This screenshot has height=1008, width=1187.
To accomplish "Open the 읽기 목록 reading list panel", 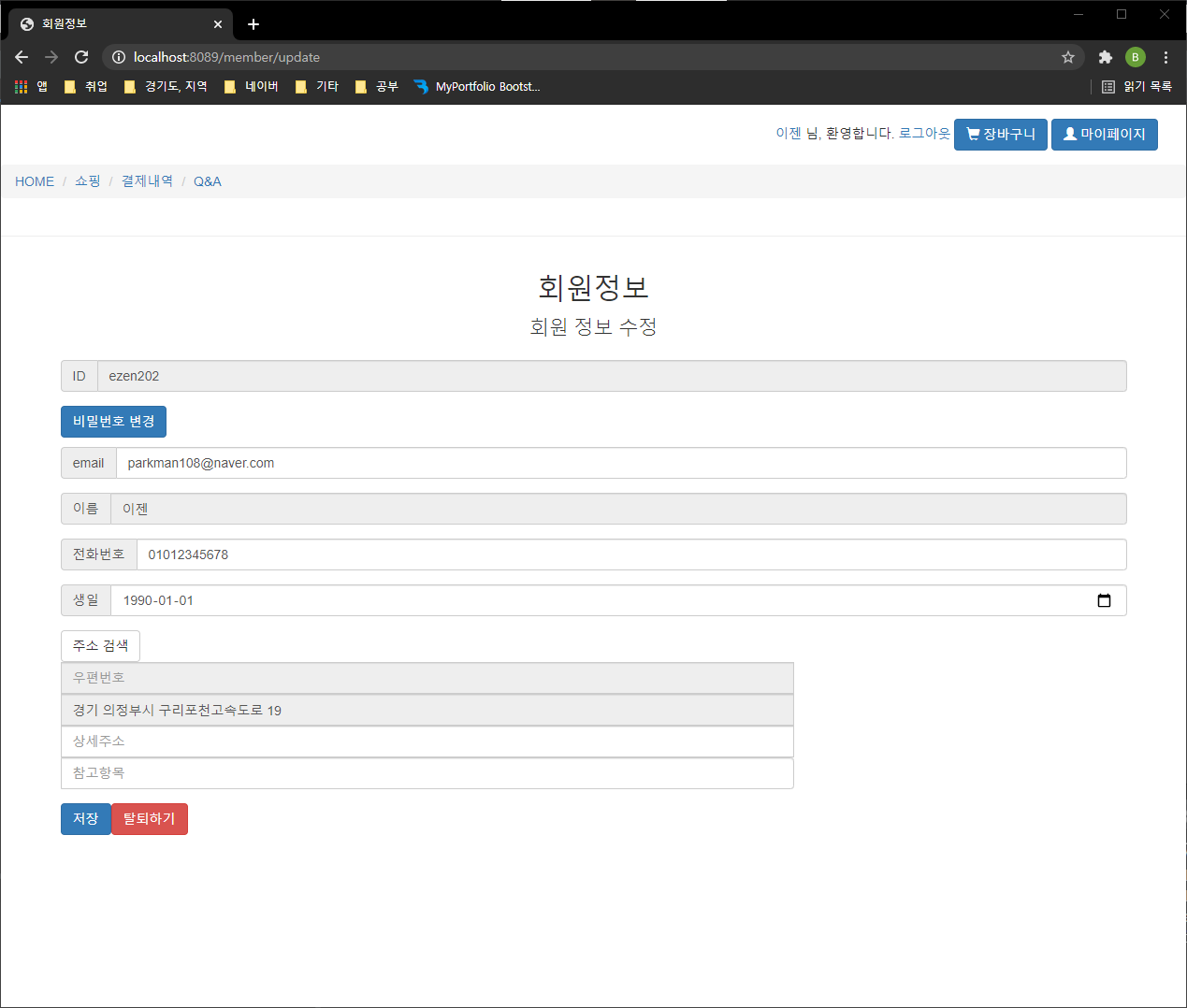I will [x=1135, y=86].
